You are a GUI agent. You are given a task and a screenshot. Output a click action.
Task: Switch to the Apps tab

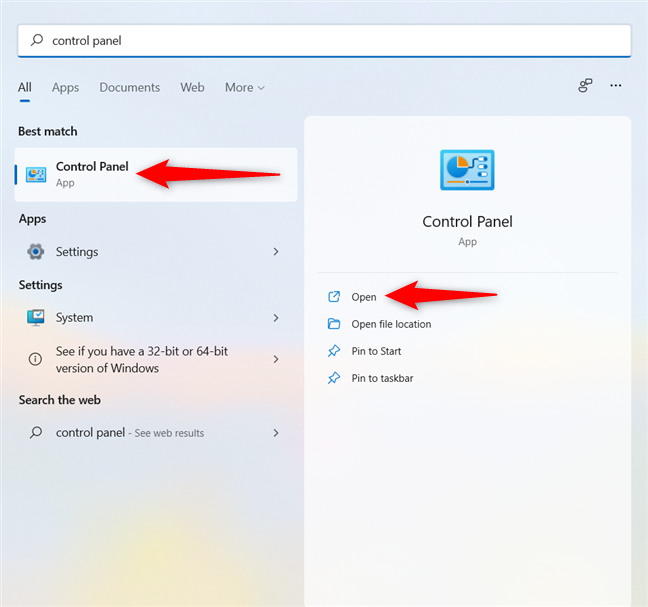tap(65, 88)
